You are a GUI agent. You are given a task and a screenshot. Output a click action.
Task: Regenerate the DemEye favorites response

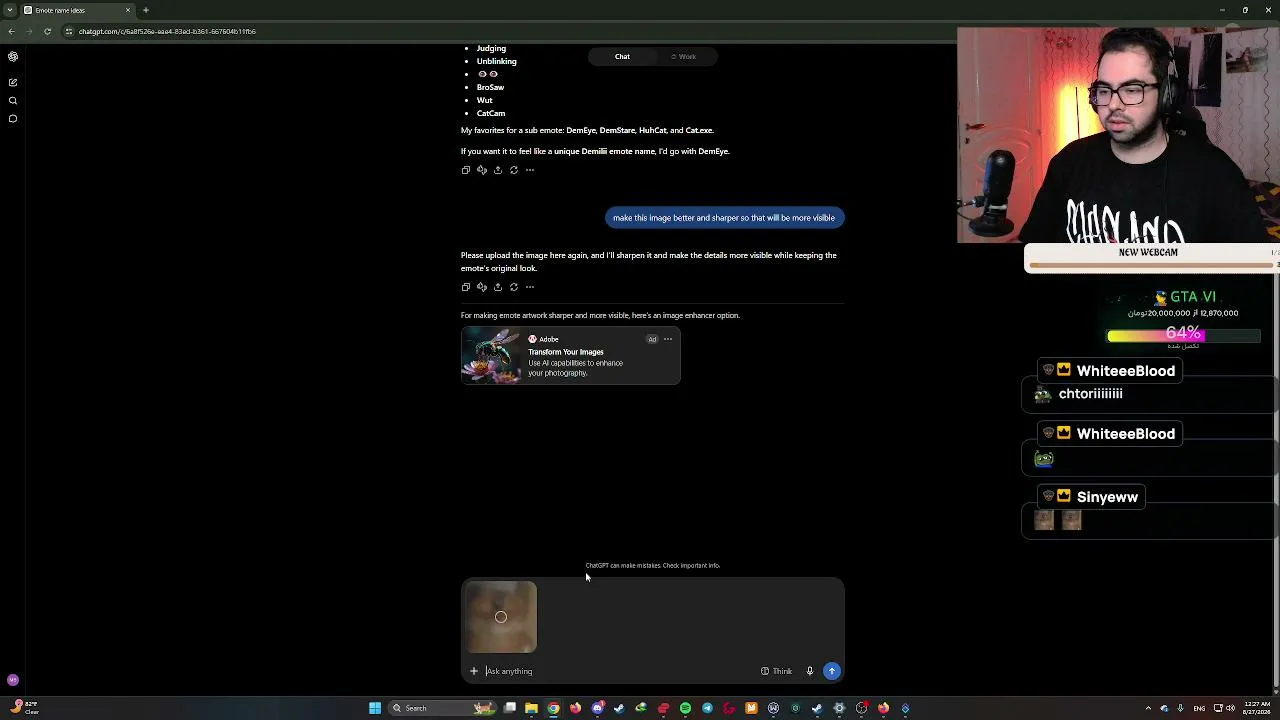tap(514, 170)
